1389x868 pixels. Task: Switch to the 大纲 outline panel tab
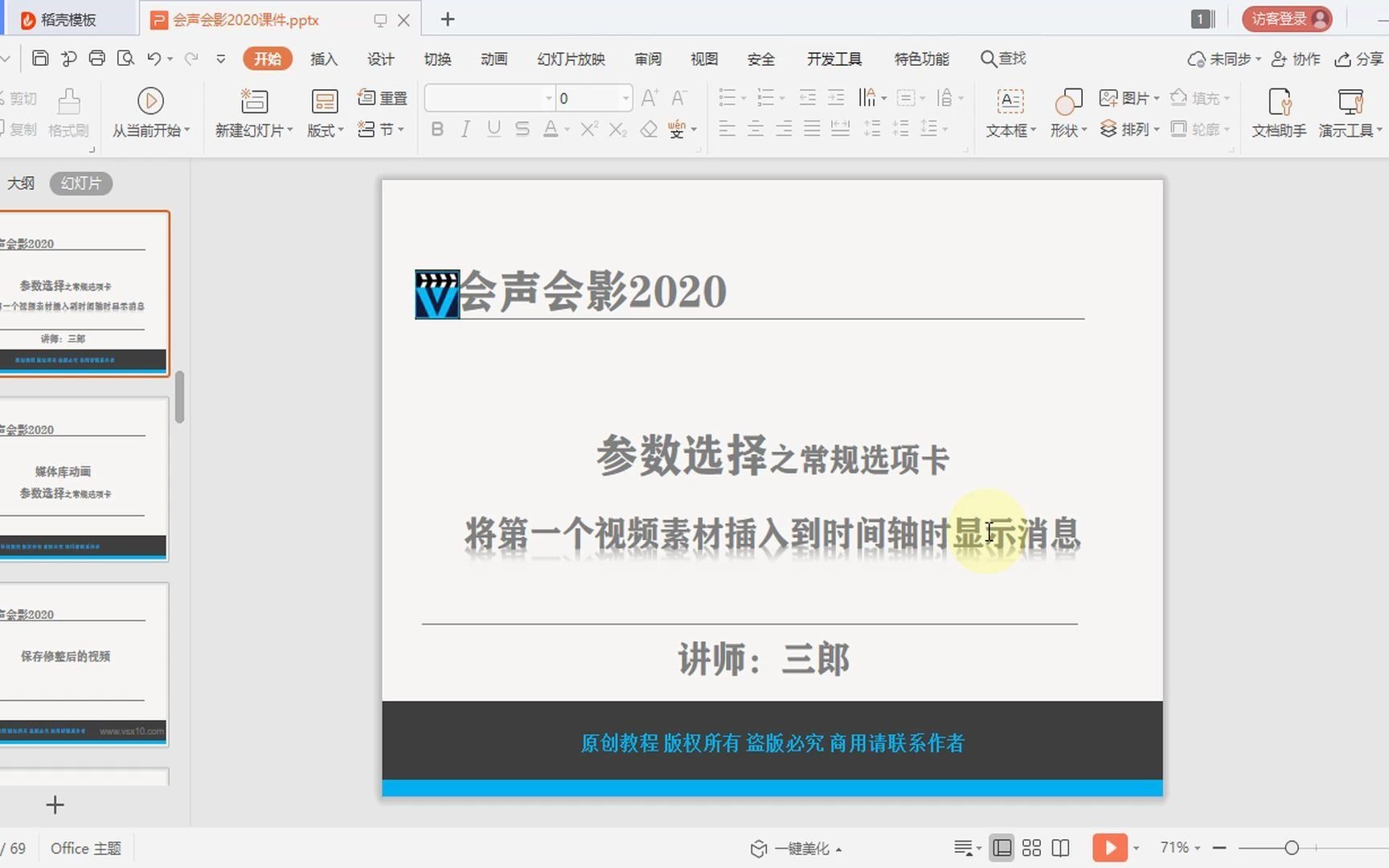click(x=22, y=183)
